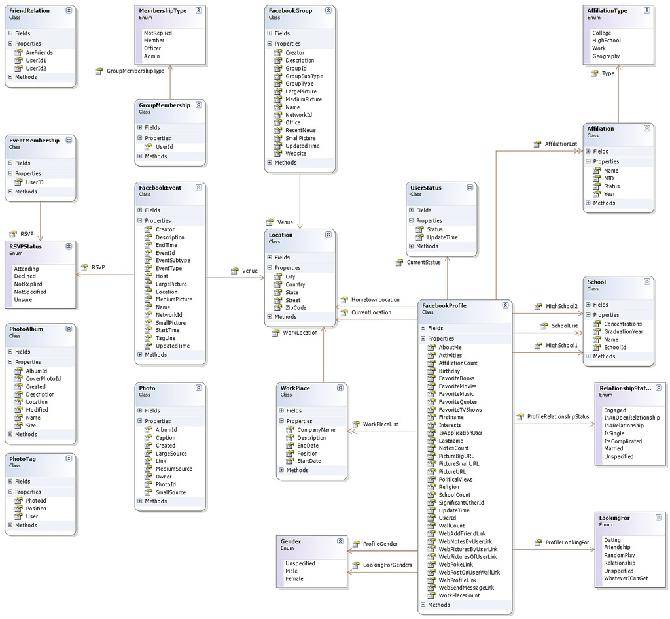Expand the Fields section in the Affiliation class

pyautogui.click(x=588, y=151)
